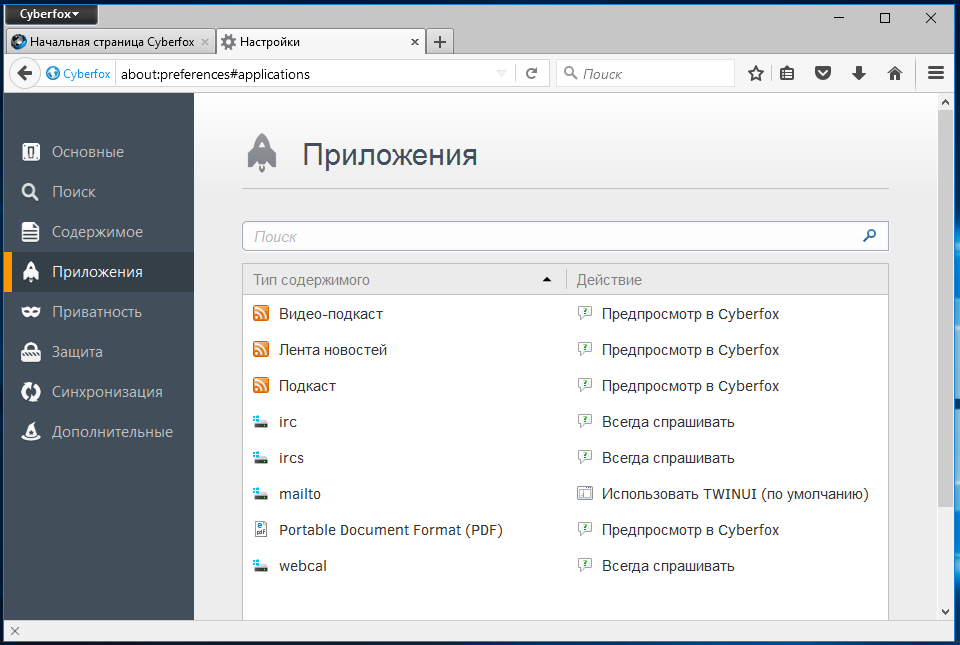Click the PDF file type icon
This screenshot has height=645, width=960.
[261, 529]
